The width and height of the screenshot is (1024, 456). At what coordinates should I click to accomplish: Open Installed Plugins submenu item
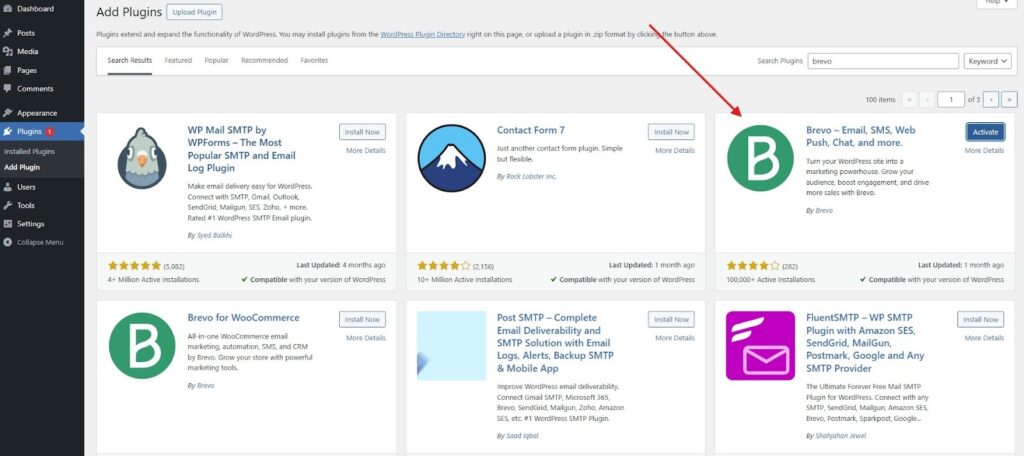pos(29,151)
